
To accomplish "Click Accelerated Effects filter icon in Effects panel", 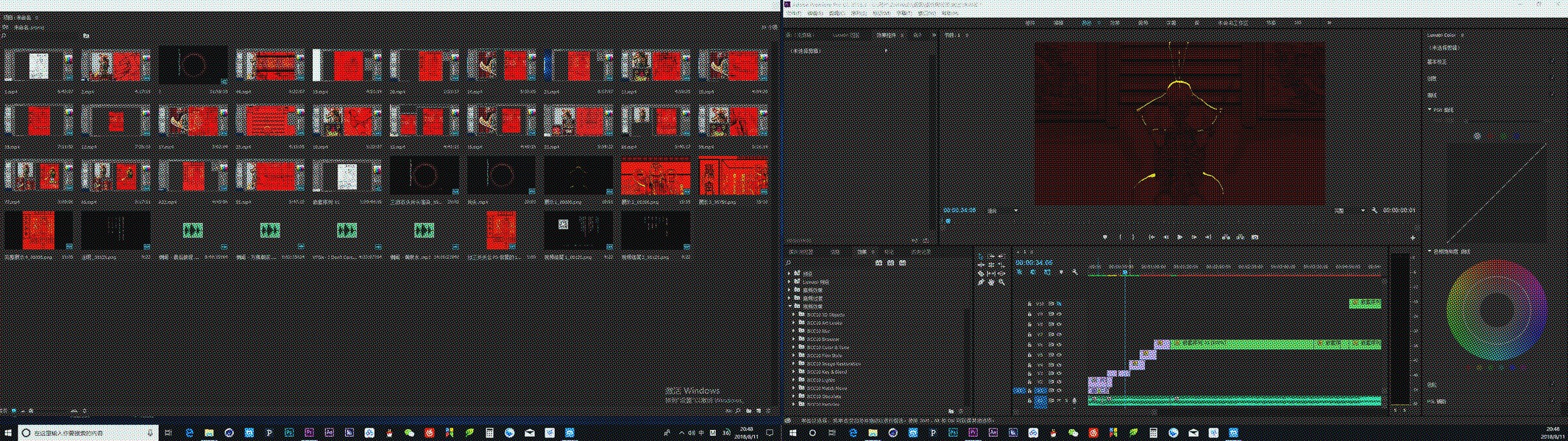I will (x=879, y=262).
